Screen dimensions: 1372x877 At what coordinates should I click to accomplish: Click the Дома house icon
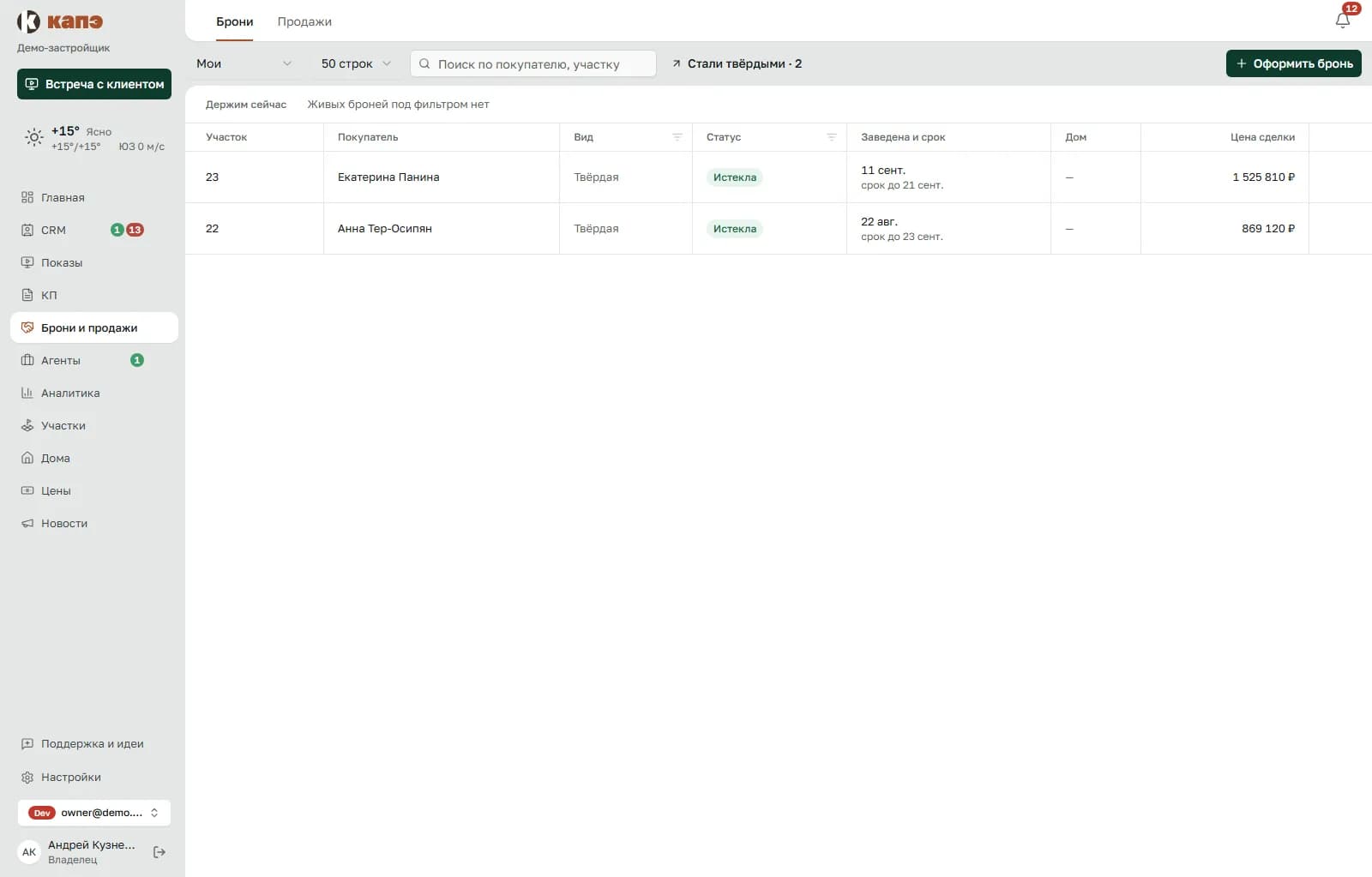(27, 458)
